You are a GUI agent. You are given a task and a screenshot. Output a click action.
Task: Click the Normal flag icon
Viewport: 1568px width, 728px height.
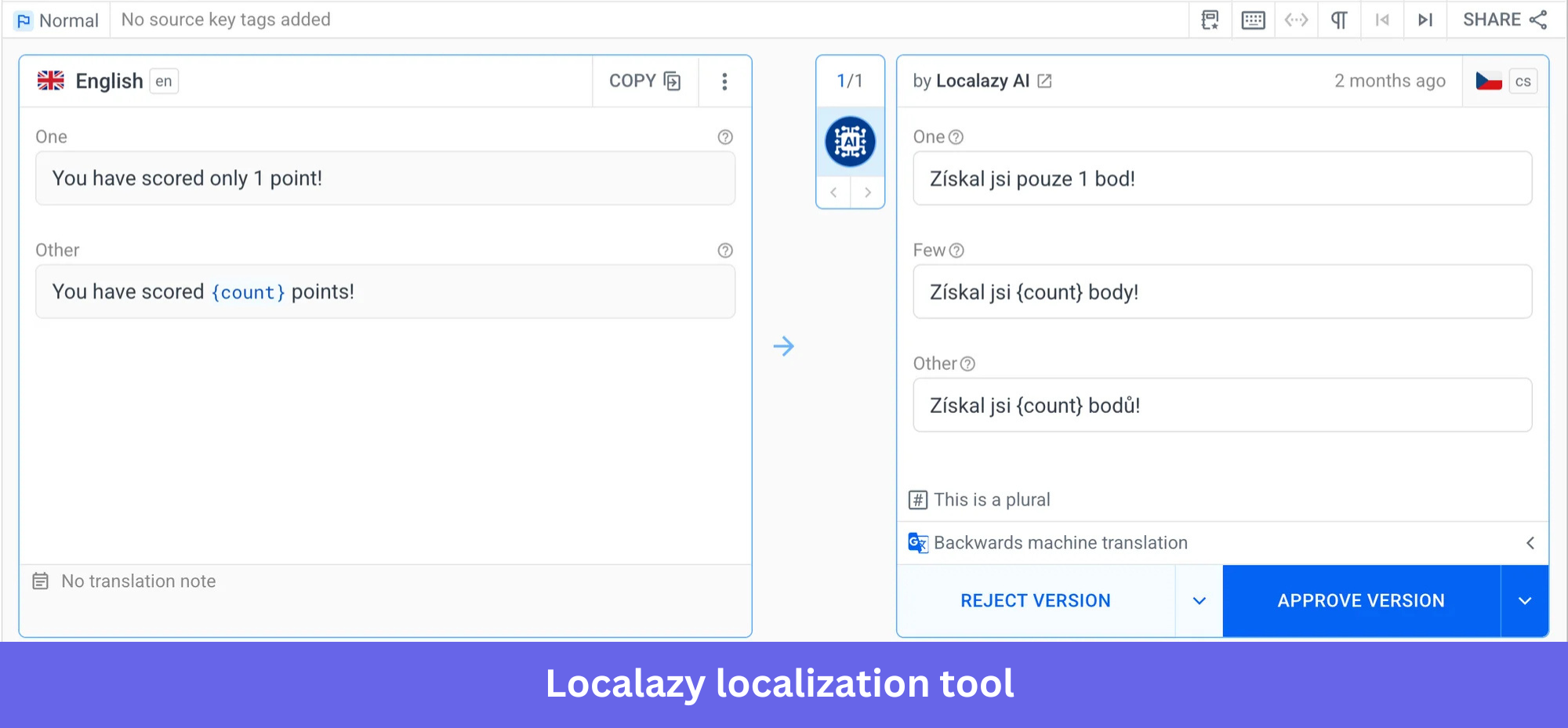coord(24,20)
